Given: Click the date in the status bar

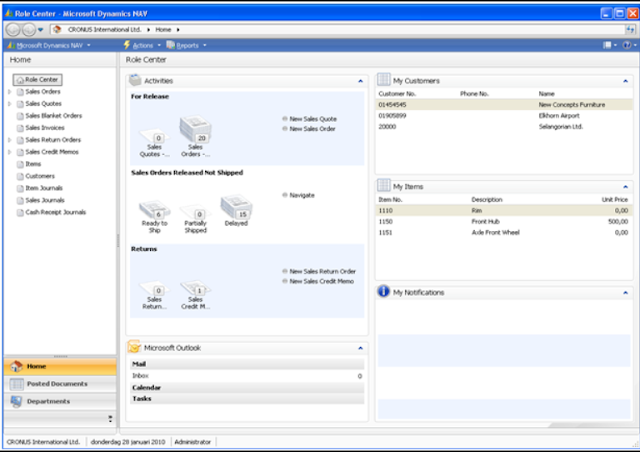Looking at the screenshot, I should [x=128, y=442].
